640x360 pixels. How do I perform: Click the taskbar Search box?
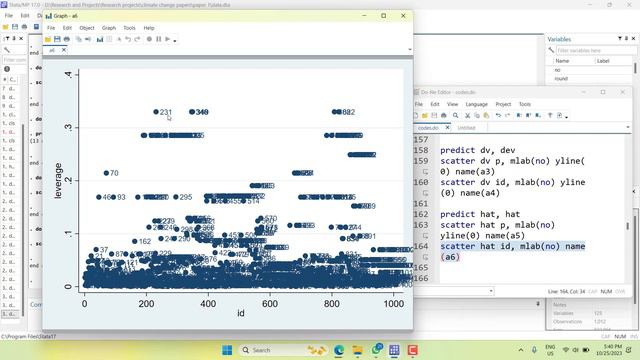coord(283,350)
